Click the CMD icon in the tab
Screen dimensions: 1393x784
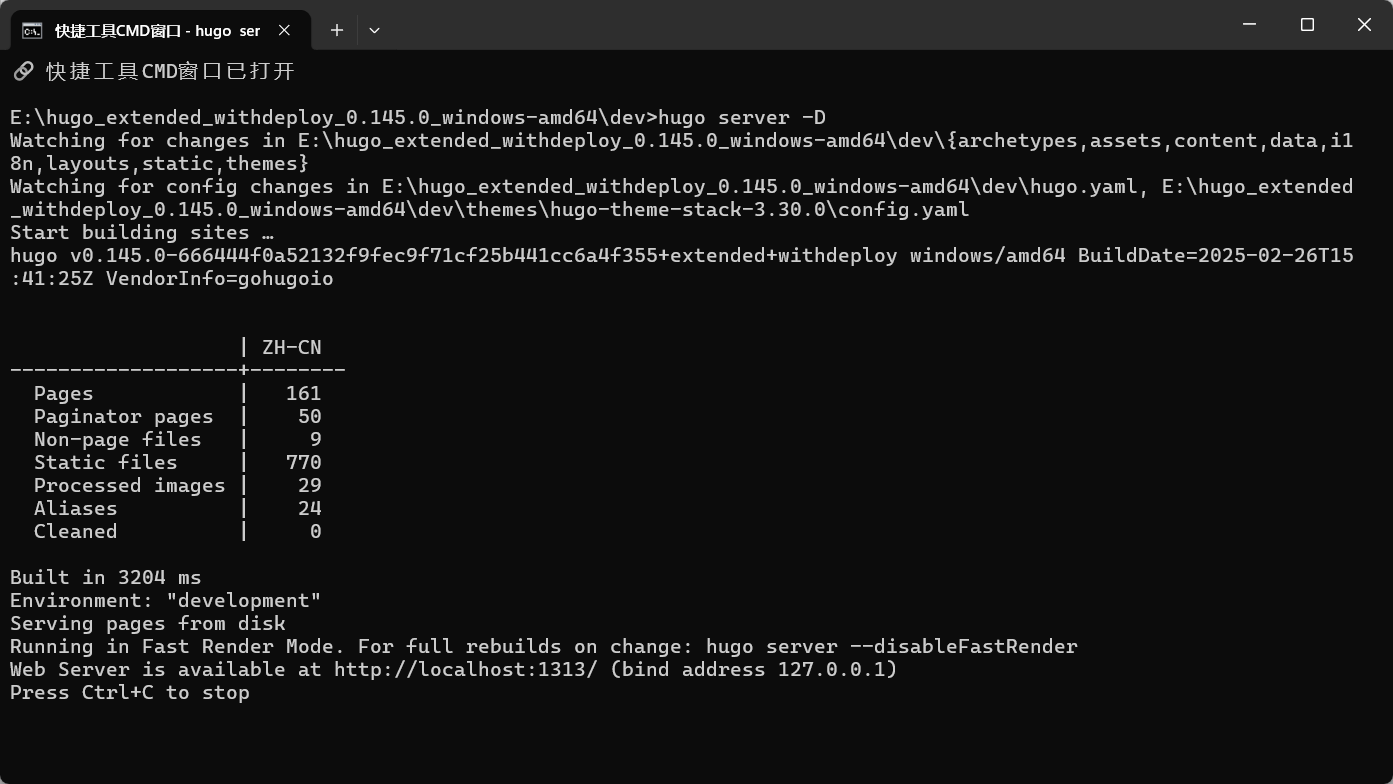tap(32, 30)
